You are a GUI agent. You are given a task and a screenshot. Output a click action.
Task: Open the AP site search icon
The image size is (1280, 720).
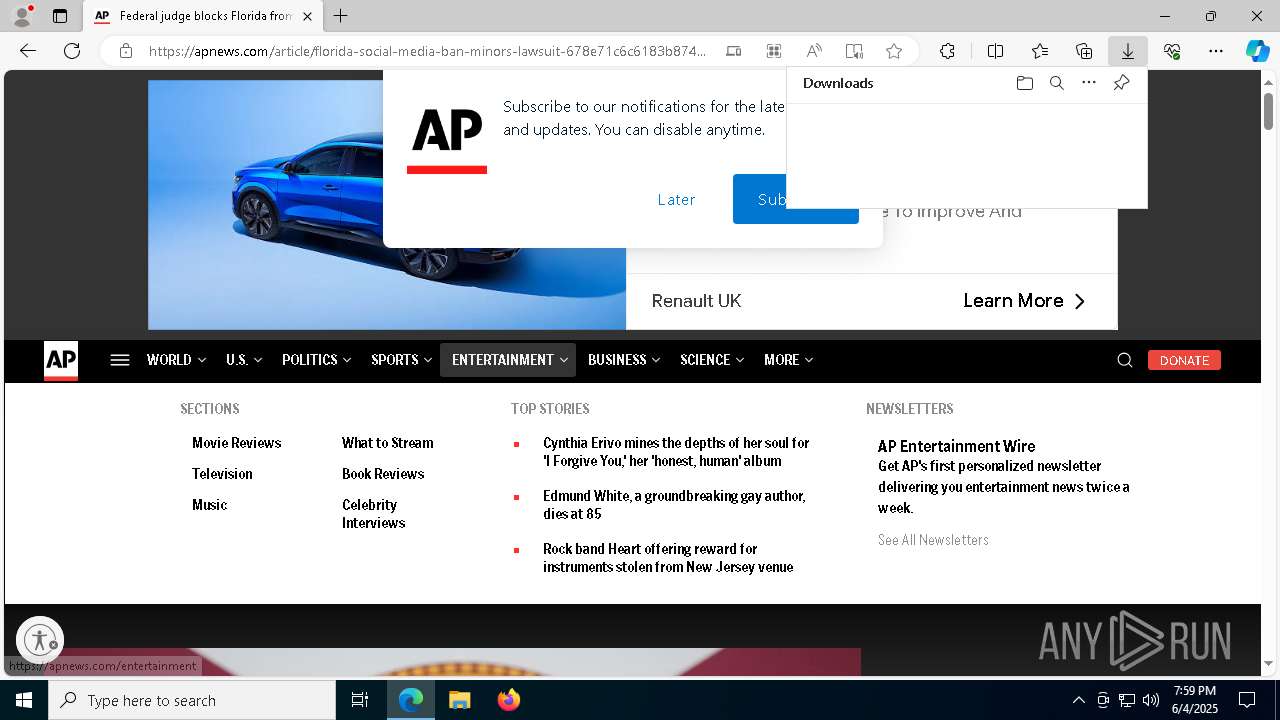pyautogui.click(x=1125, y=360)
